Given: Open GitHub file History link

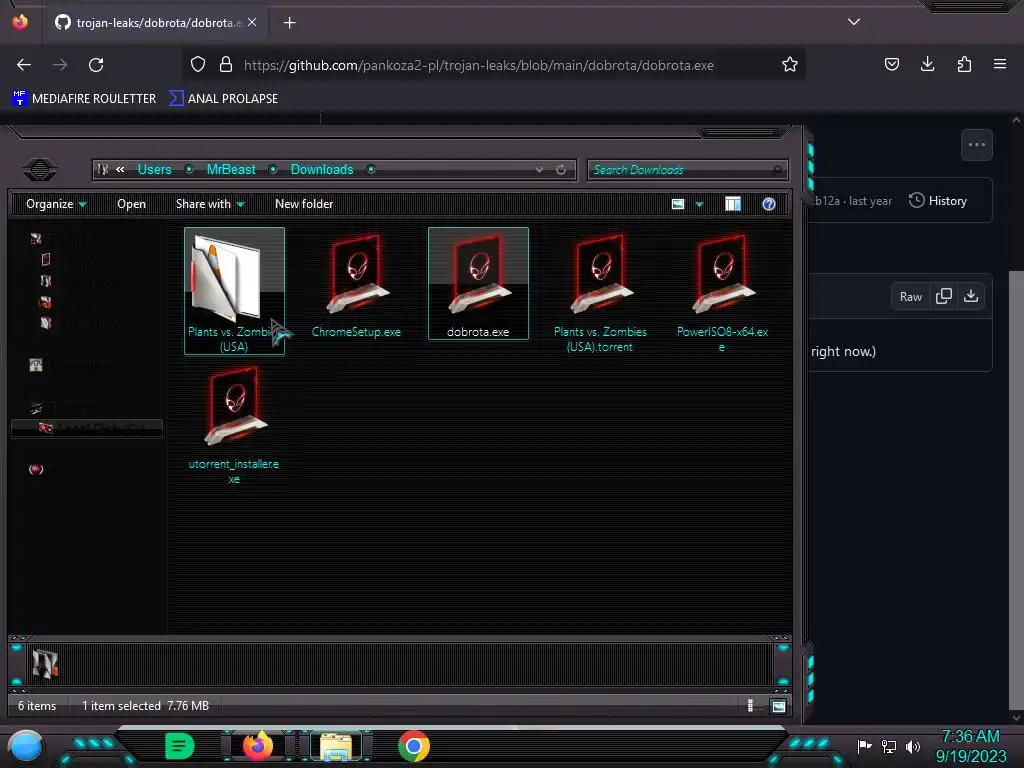Looking at the screenshot, I should 938,201.
